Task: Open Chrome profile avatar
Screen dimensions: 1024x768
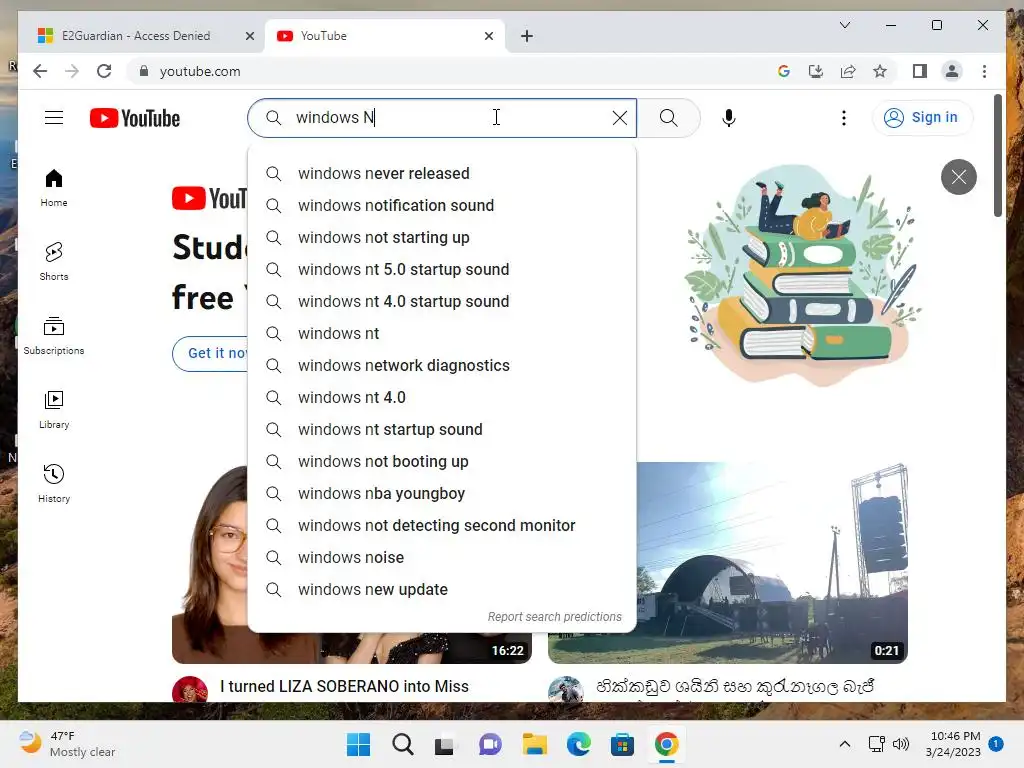Action: pyautogui.click(x=952, y=71)
